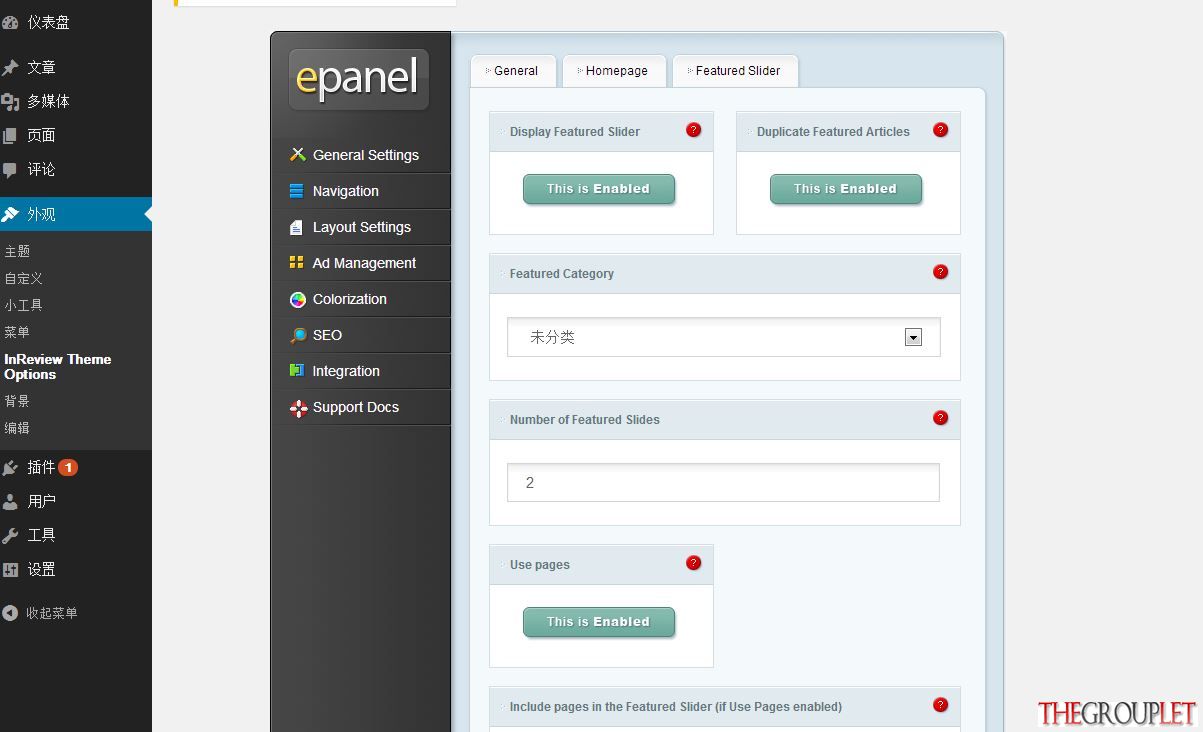
Task: Click the General Settings tools icon
Action: pos(297,155)
